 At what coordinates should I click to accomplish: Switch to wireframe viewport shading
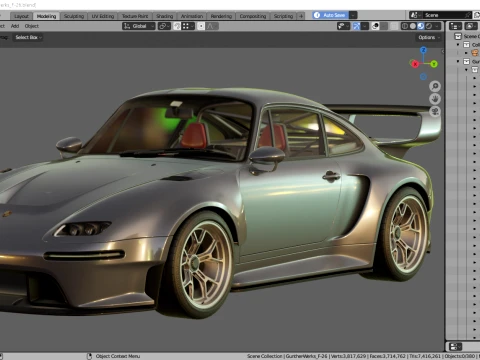pos(405,26)
